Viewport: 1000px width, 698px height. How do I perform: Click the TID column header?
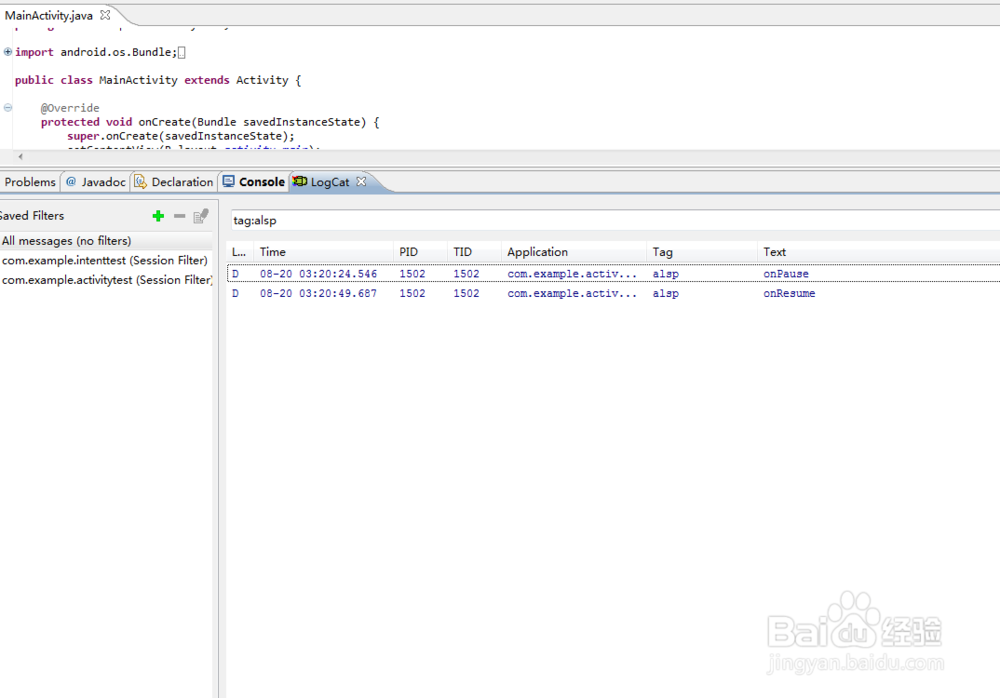coord(474,251)
